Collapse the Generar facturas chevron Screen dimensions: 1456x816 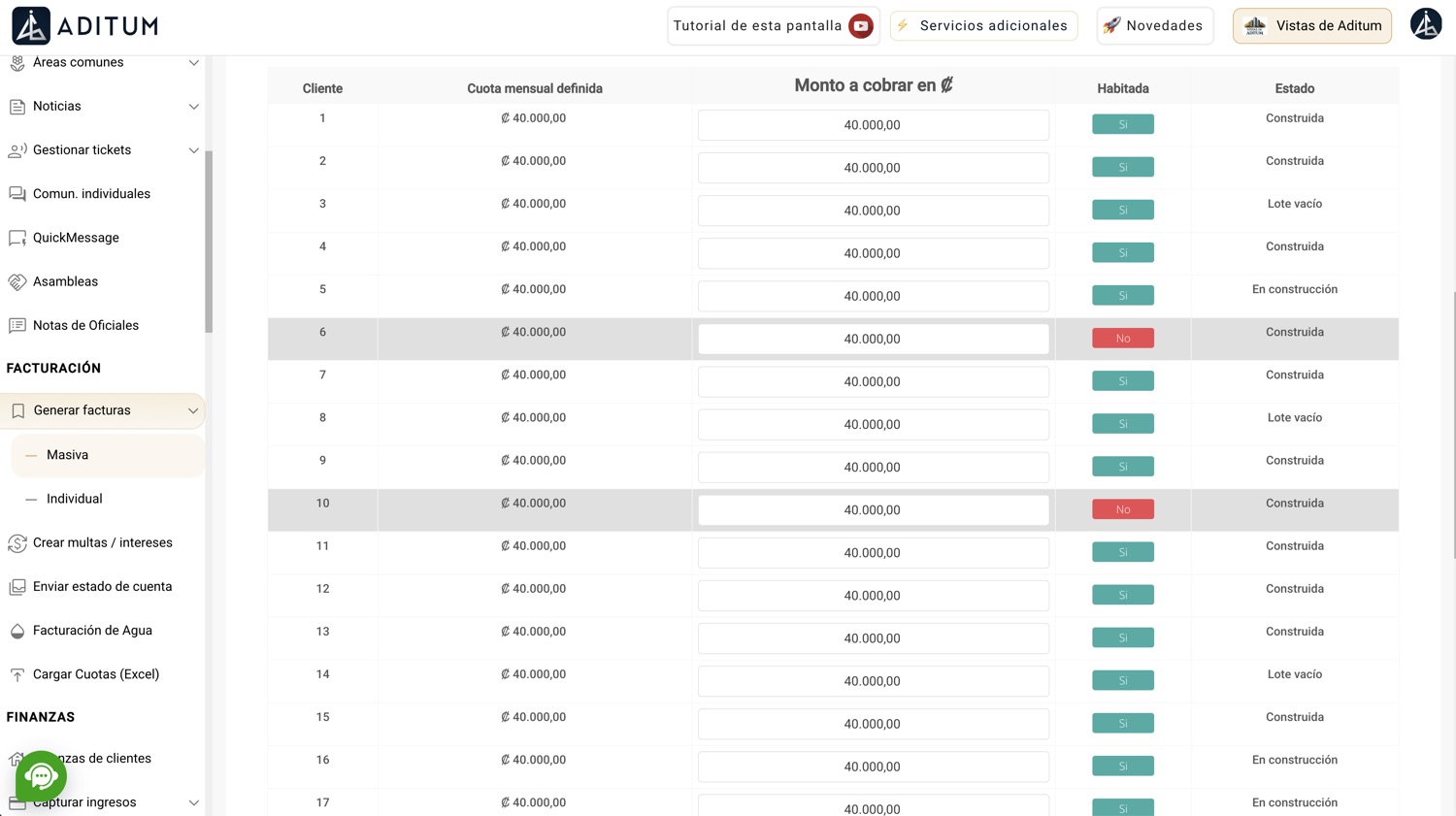(193, 410)
